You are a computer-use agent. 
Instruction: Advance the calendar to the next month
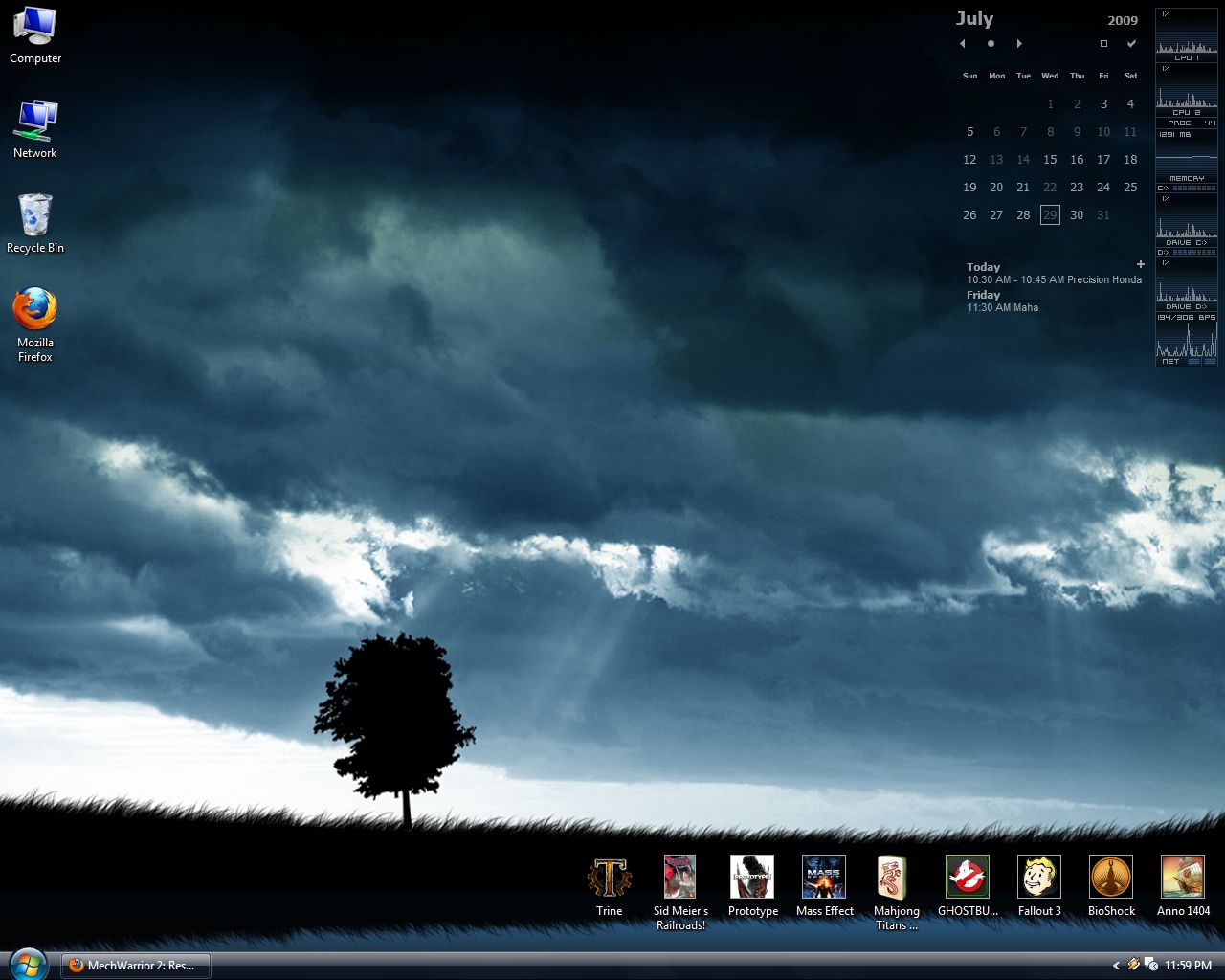(1019, 43)
